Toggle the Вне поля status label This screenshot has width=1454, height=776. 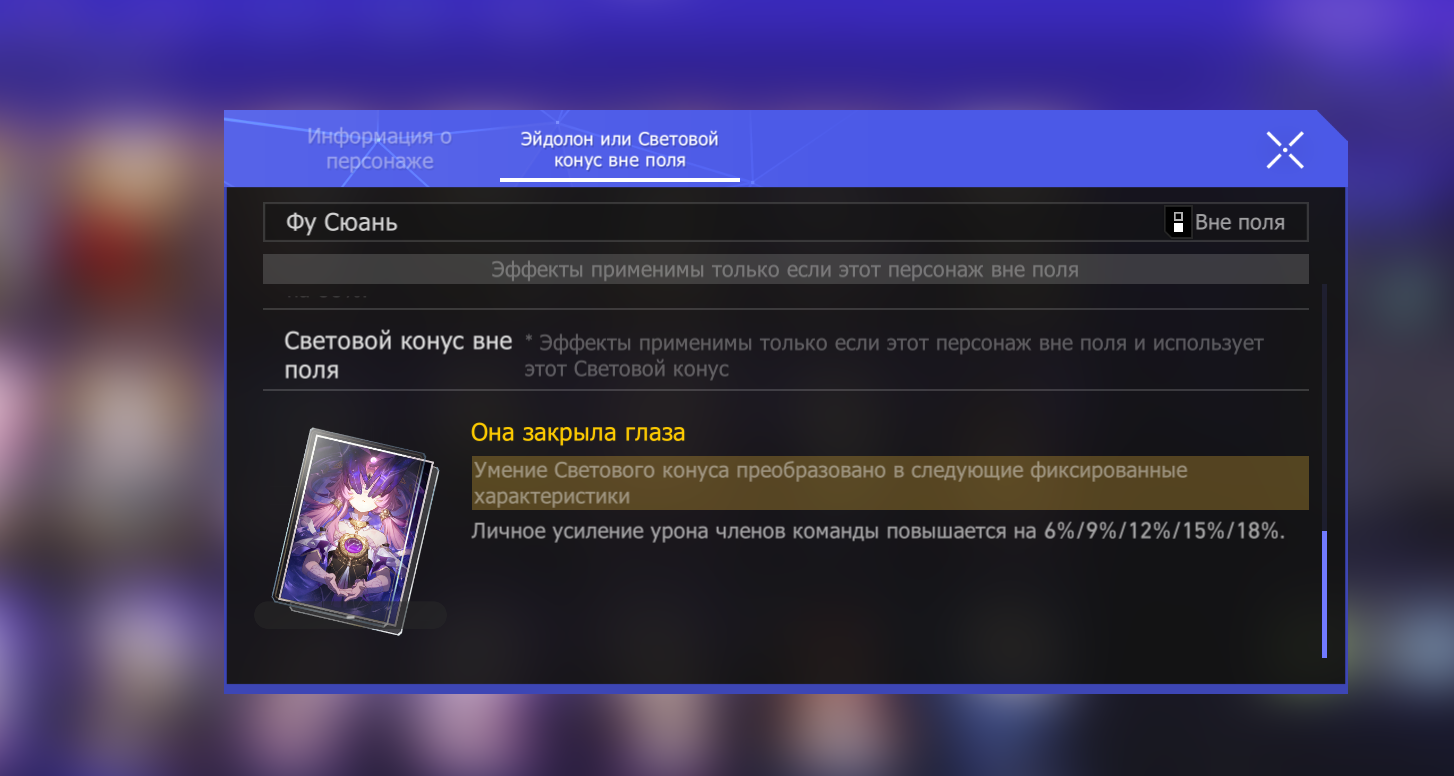pyautogui.click(x=1239, y=222)
